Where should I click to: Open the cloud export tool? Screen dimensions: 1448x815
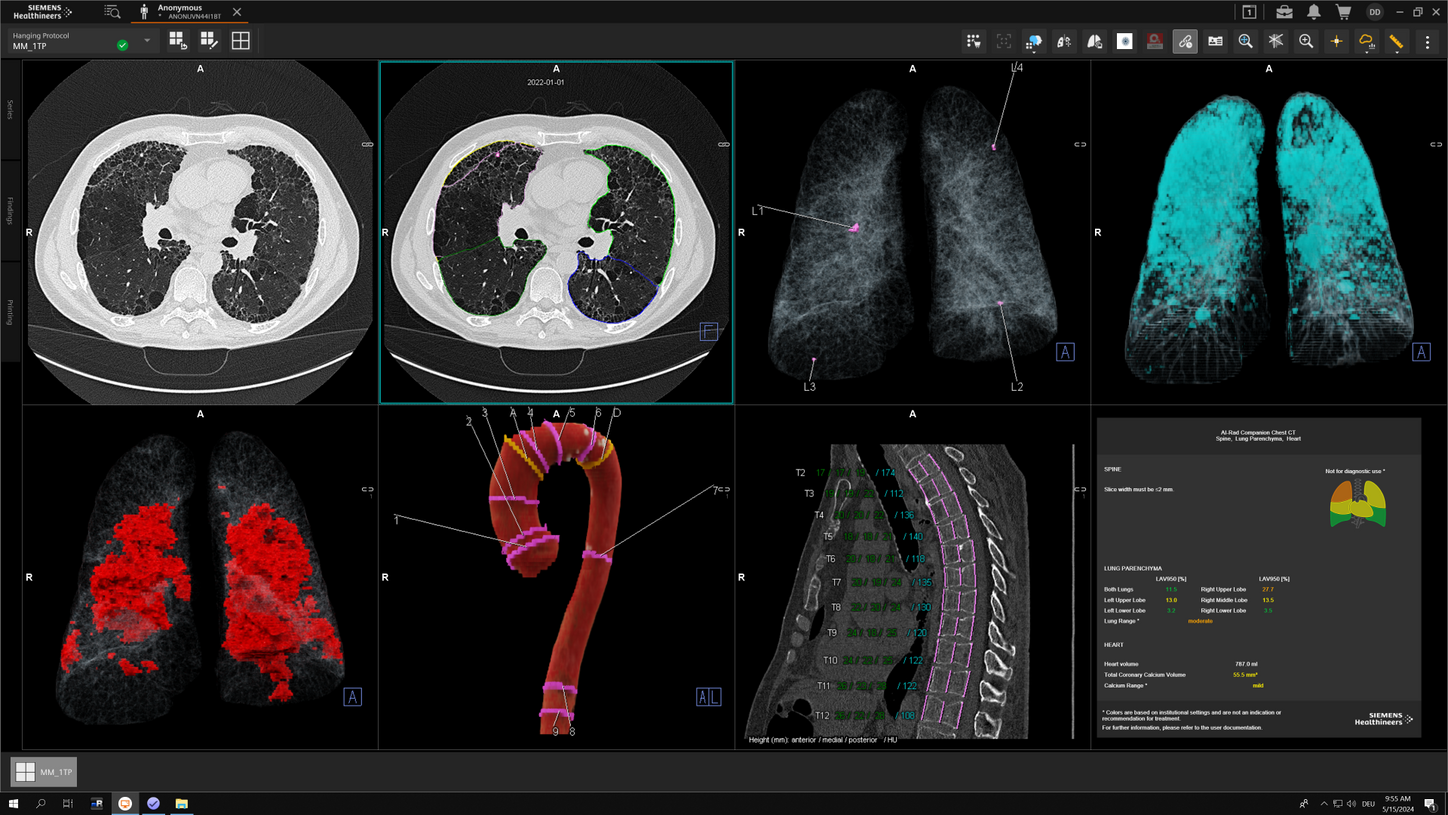coord(1365,41)
